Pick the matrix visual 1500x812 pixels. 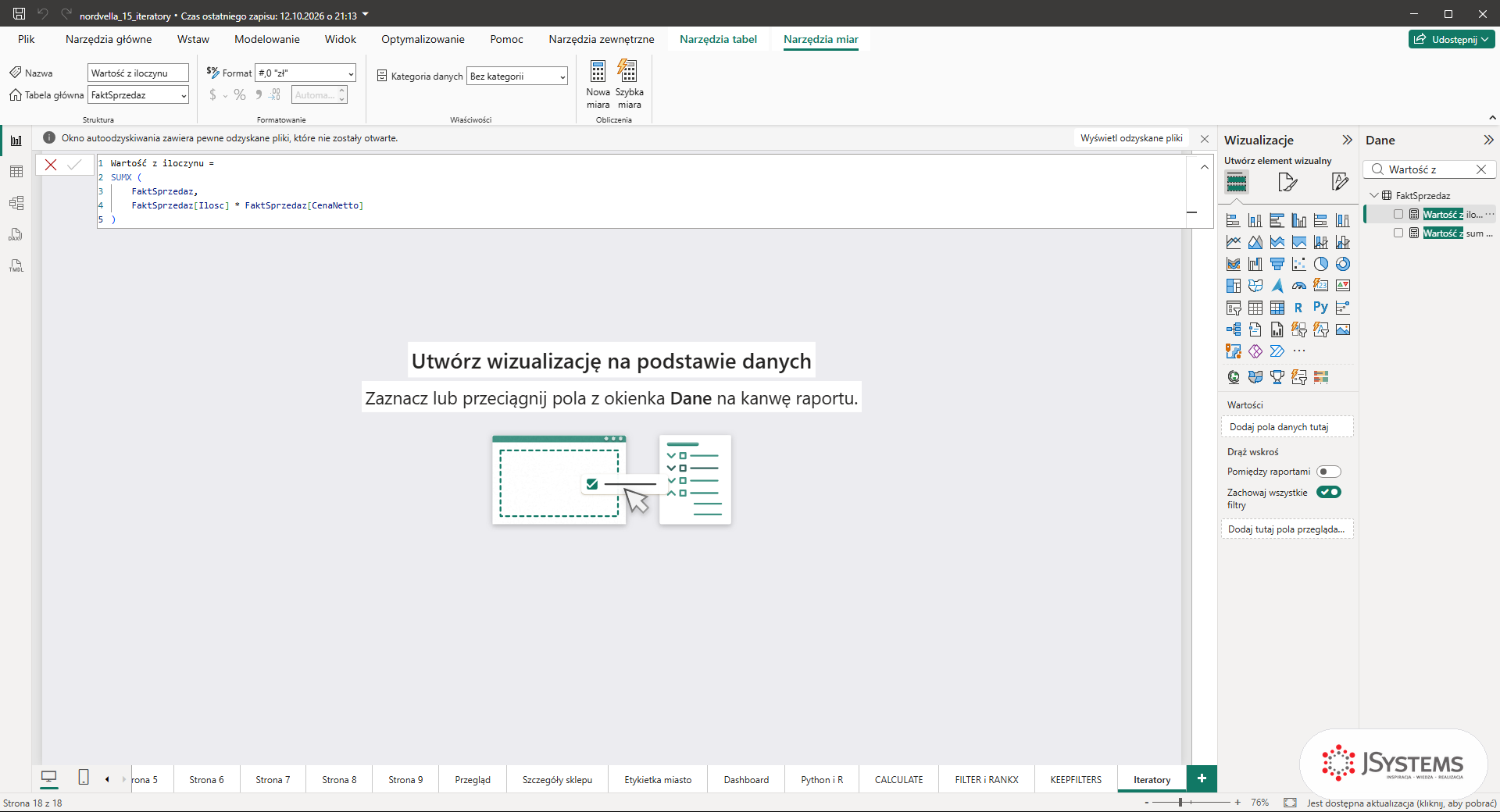[1277, 308]
